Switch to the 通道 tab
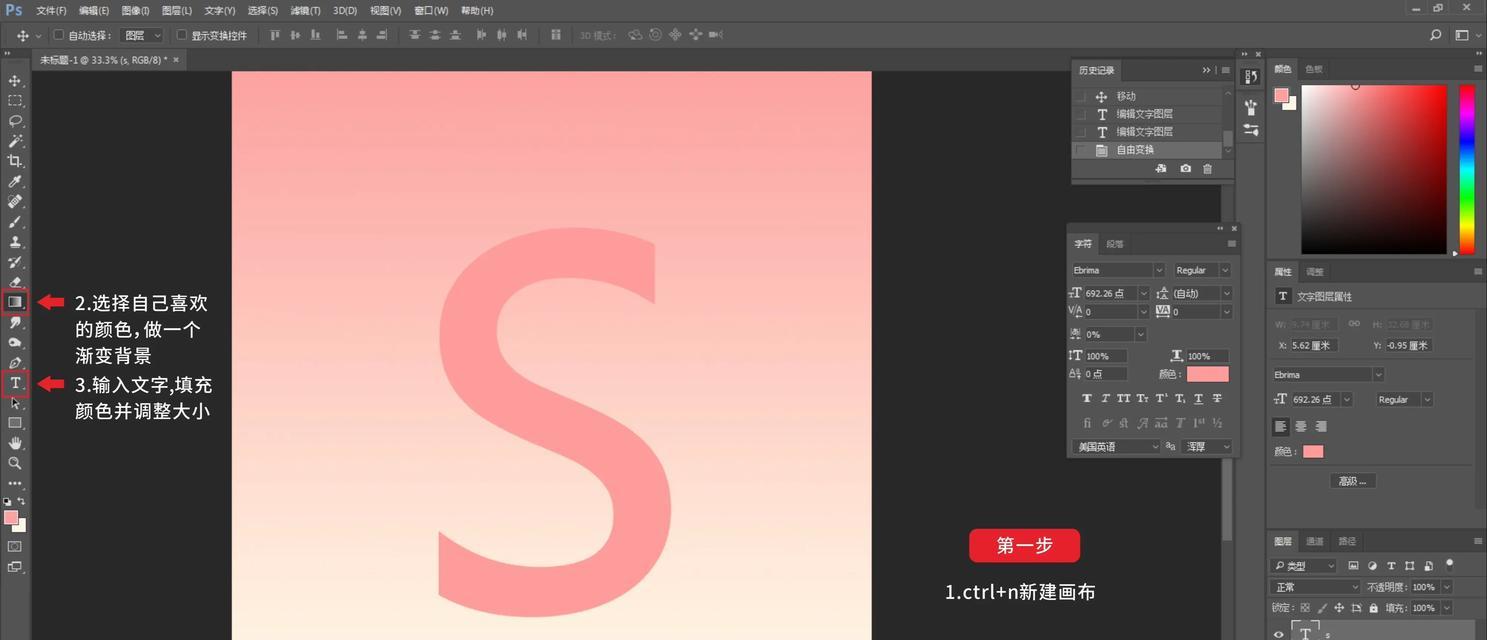This screenshot has width=1487, height=640. click(1315, 541)
